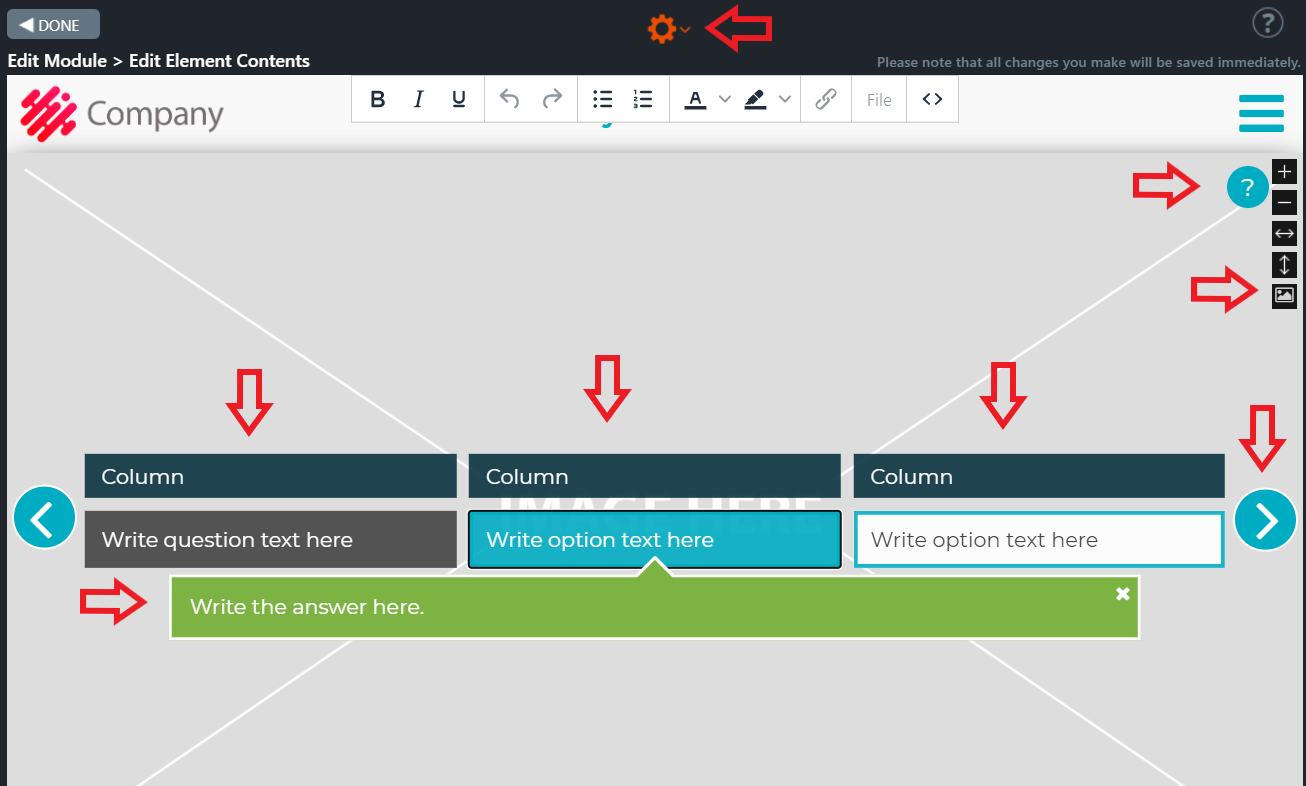Click the 'Edit Element Contents' breadcrumb text
The height and width of the screenshot is (786, 1306).
219,61
